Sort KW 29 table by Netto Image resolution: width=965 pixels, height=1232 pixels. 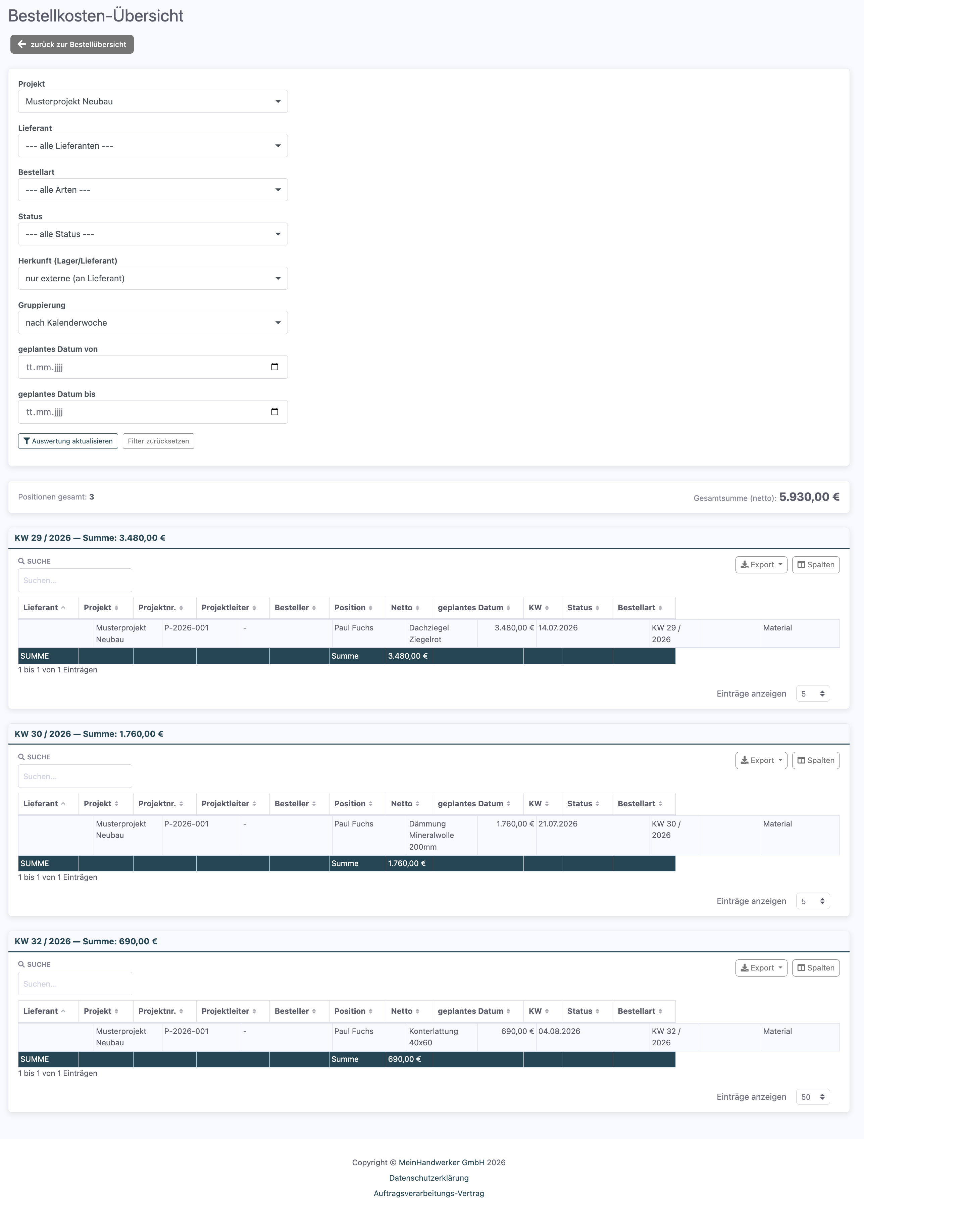[x=409, y=608]
